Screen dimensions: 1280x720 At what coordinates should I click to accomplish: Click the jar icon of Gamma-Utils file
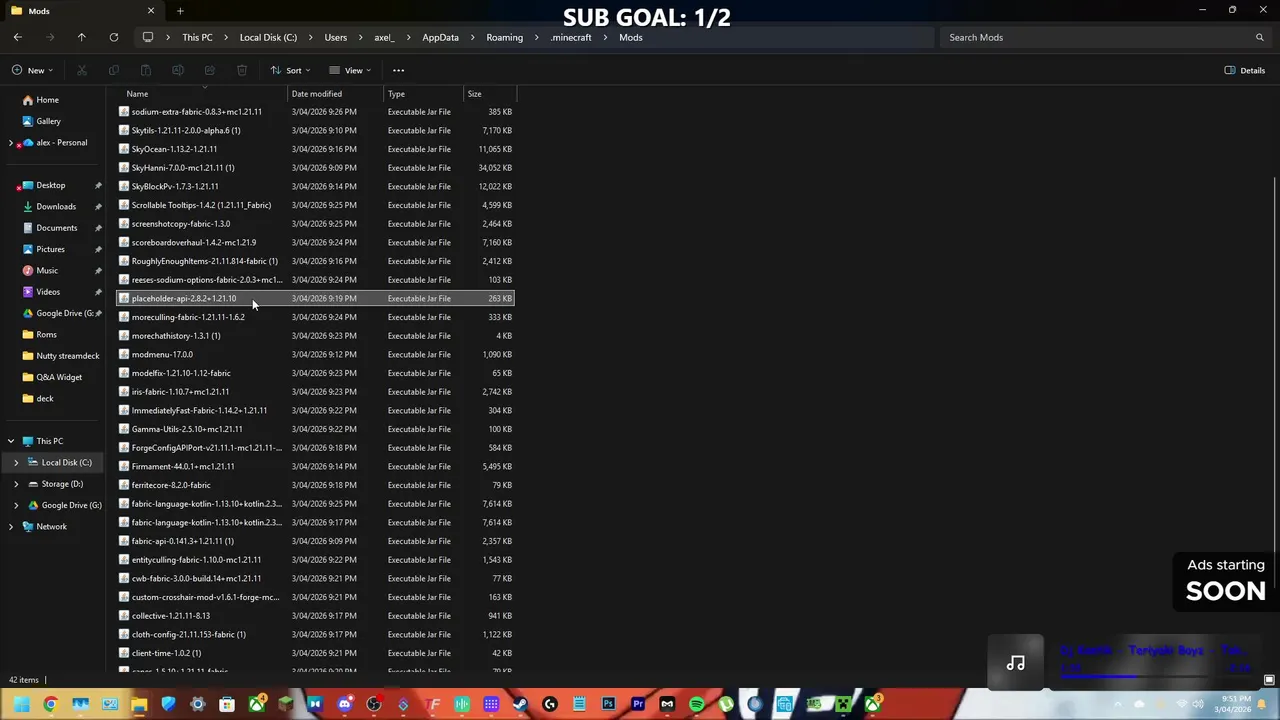[124, 429]
